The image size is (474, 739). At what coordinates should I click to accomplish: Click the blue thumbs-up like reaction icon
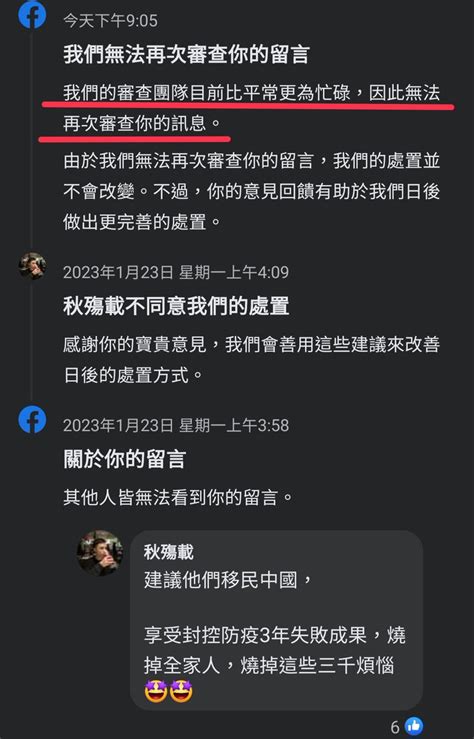(414, 726)
